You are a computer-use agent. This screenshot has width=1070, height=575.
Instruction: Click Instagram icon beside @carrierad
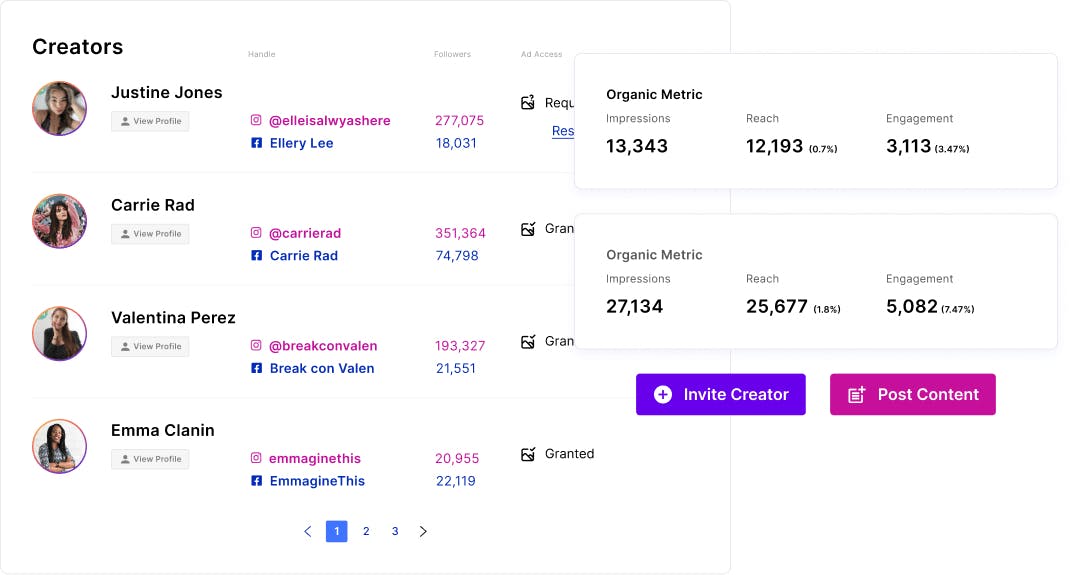256,233
